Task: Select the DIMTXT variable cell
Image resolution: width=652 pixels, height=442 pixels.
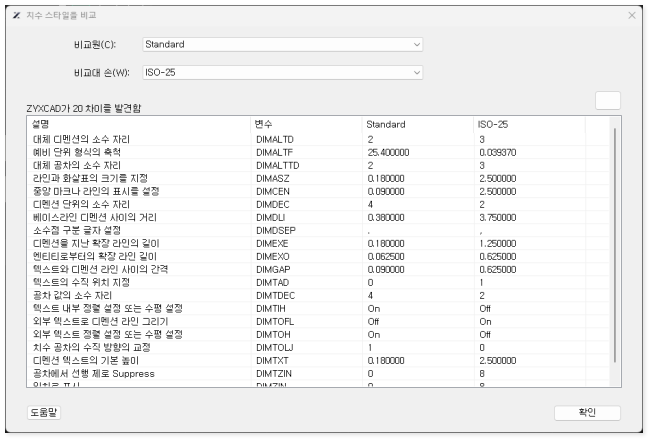Action: point(272,361)
